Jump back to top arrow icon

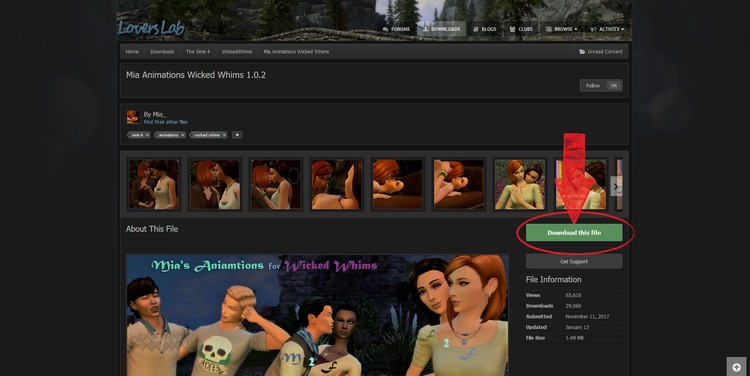pyautogui.click(x=736, y=367)
